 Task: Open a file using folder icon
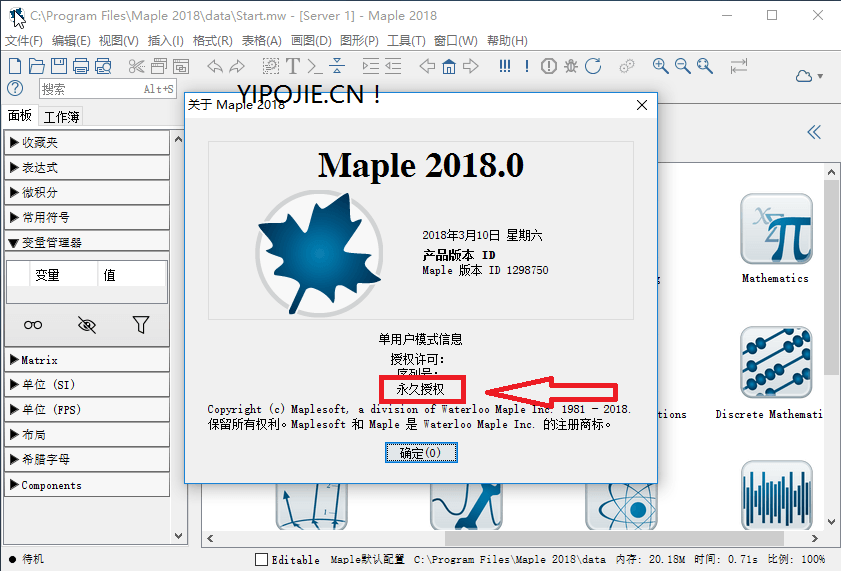(x=36, y=66)
